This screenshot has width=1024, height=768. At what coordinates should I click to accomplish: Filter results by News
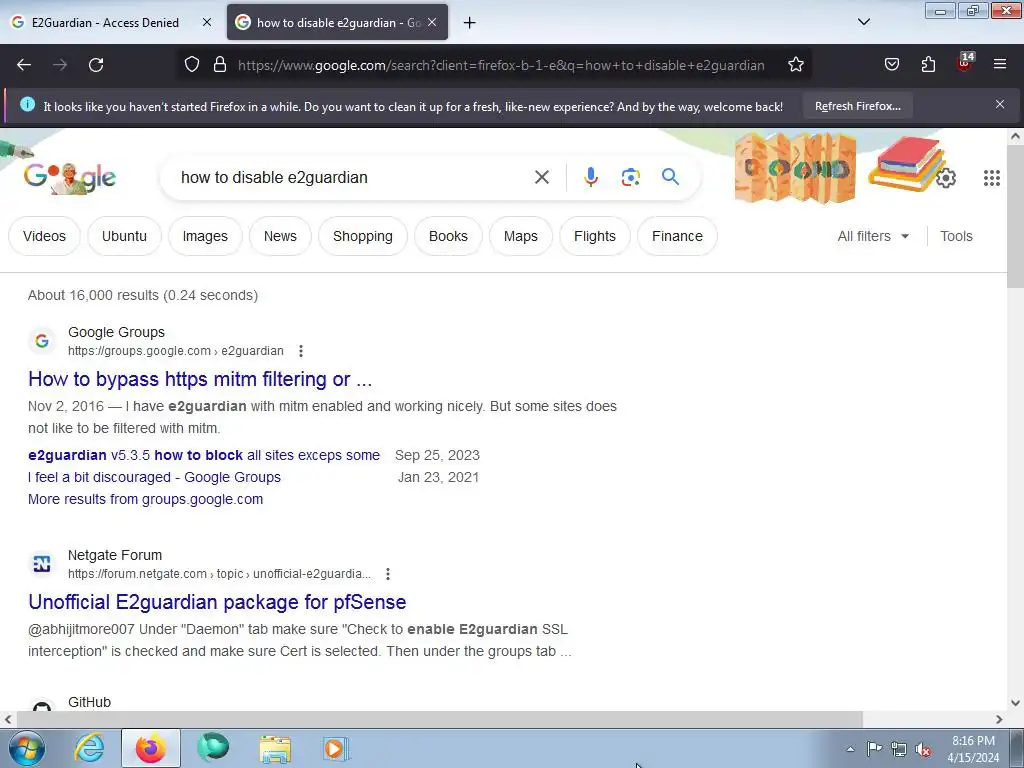[280, 236]
